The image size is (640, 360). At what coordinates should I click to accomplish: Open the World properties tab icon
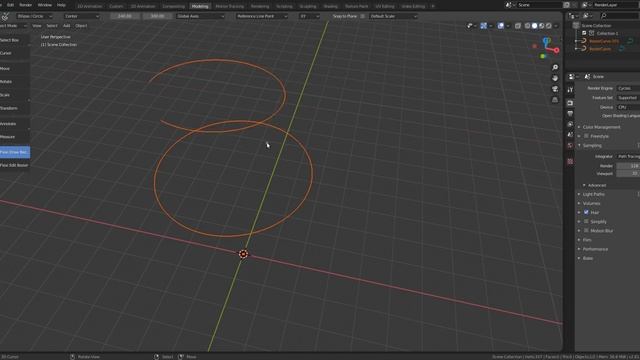tap(570, 145)
